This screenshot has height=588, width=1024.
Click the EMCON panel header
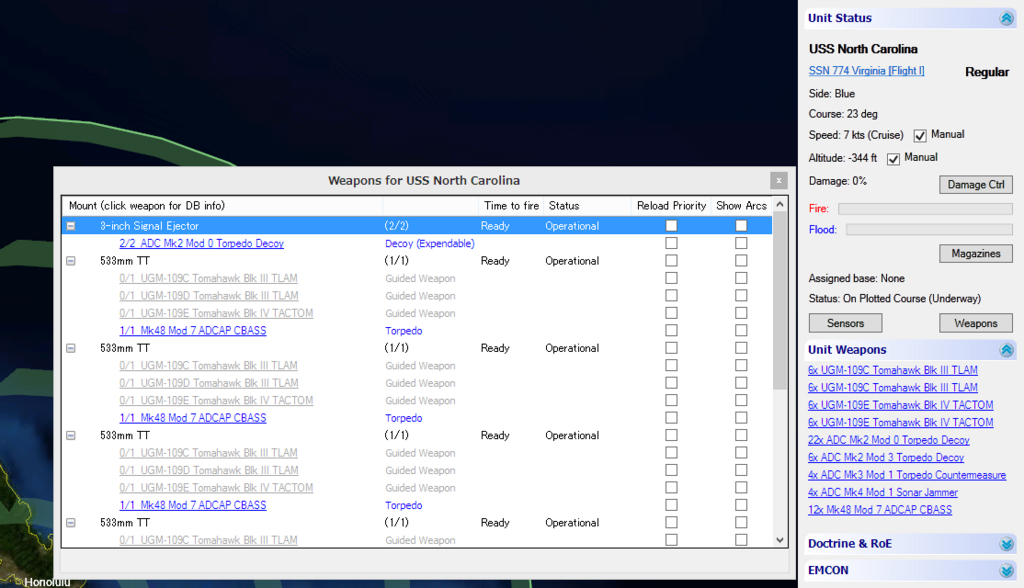point(910,570)
